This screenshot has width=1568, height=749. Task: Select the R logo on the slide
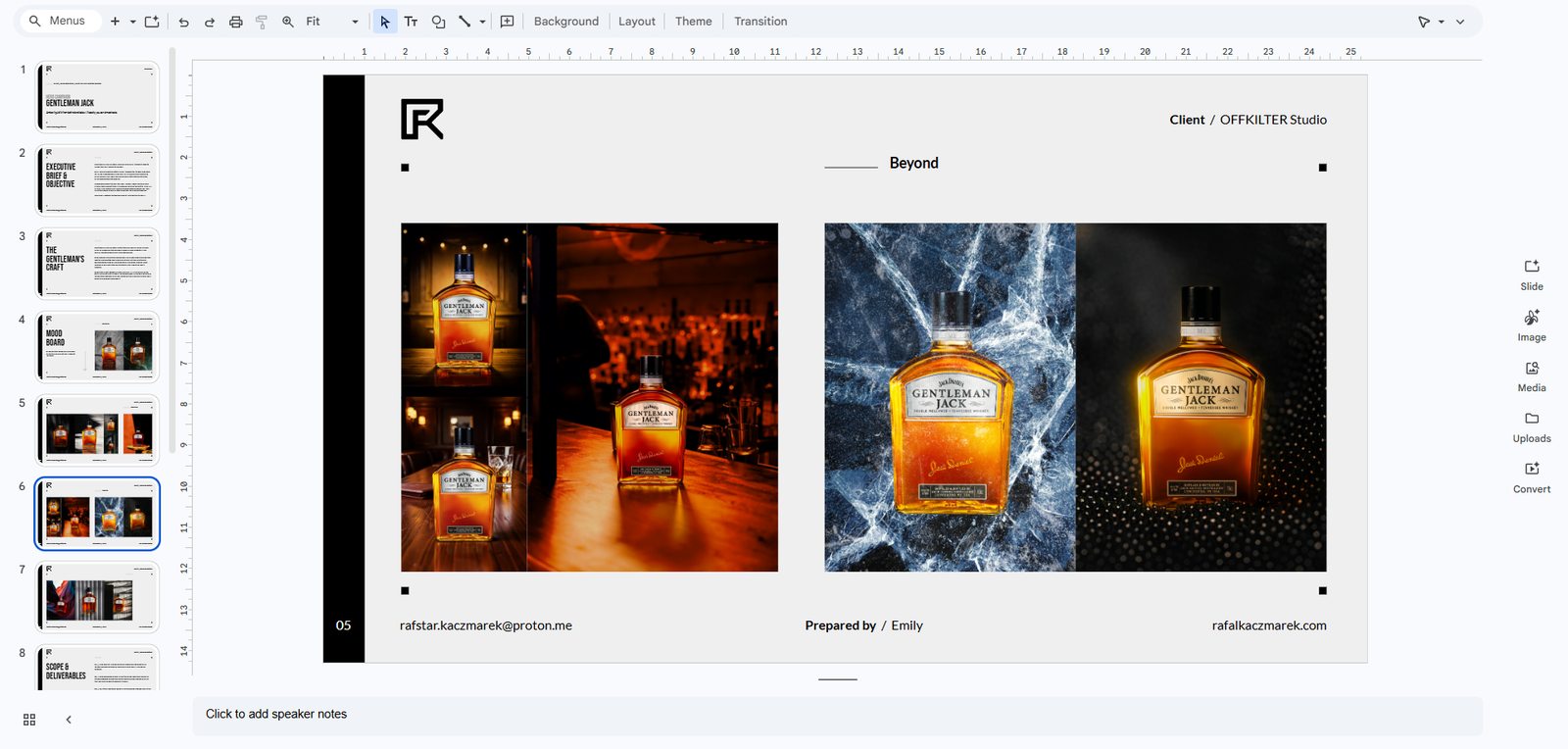pyautogui.click(x=422, y=119)
